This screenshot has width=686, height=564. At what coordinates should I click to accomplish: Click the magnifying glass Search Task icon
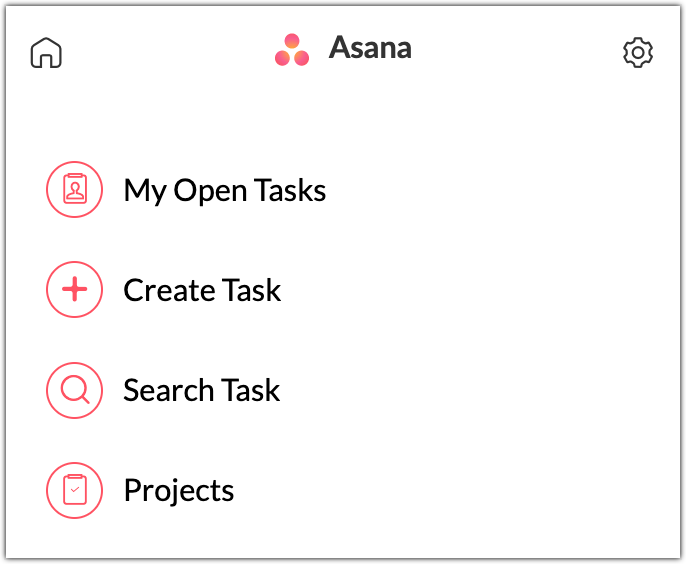[x=75, y=390]
